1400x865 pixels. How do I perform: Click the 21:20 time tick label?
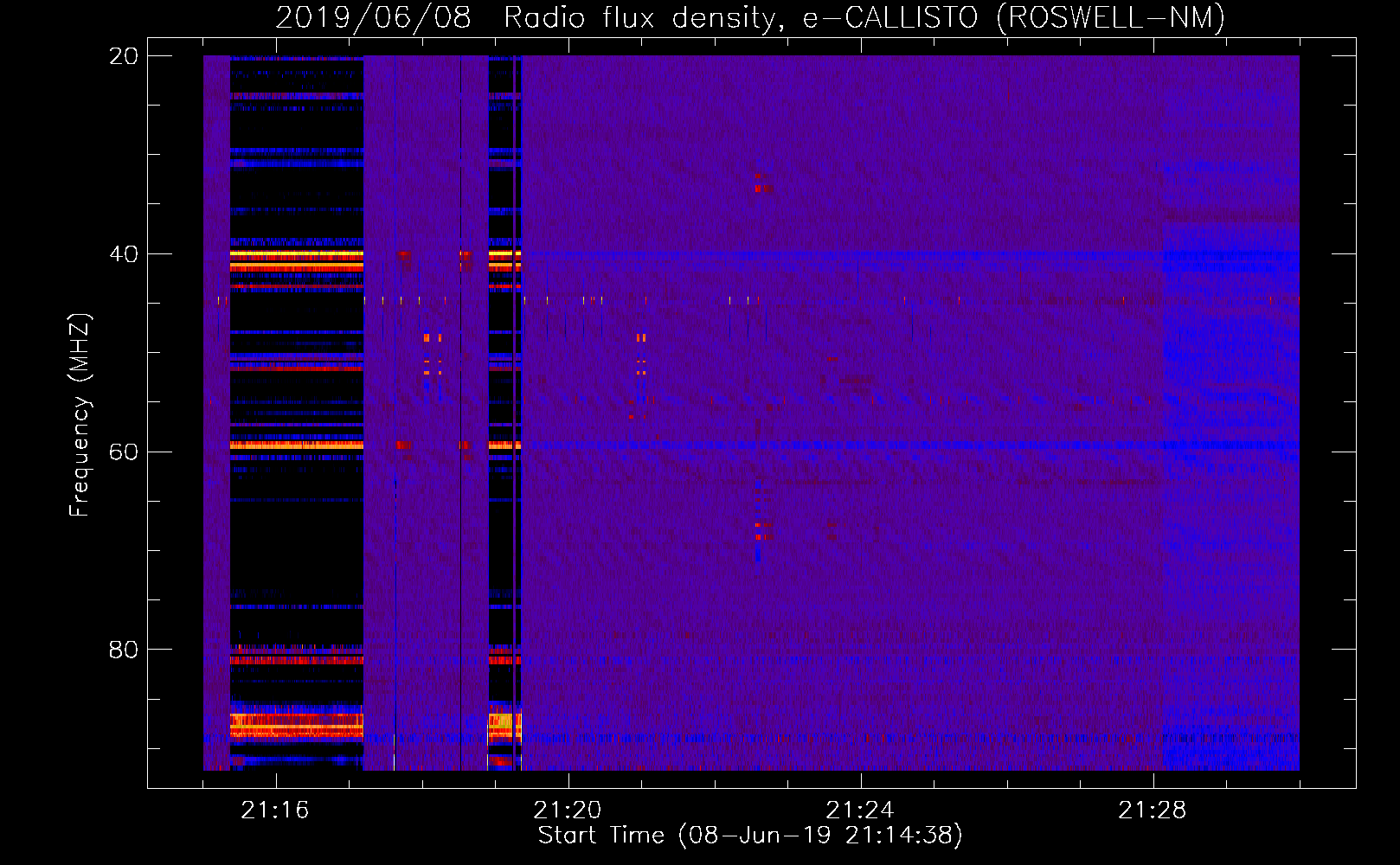tap(568, 811)
